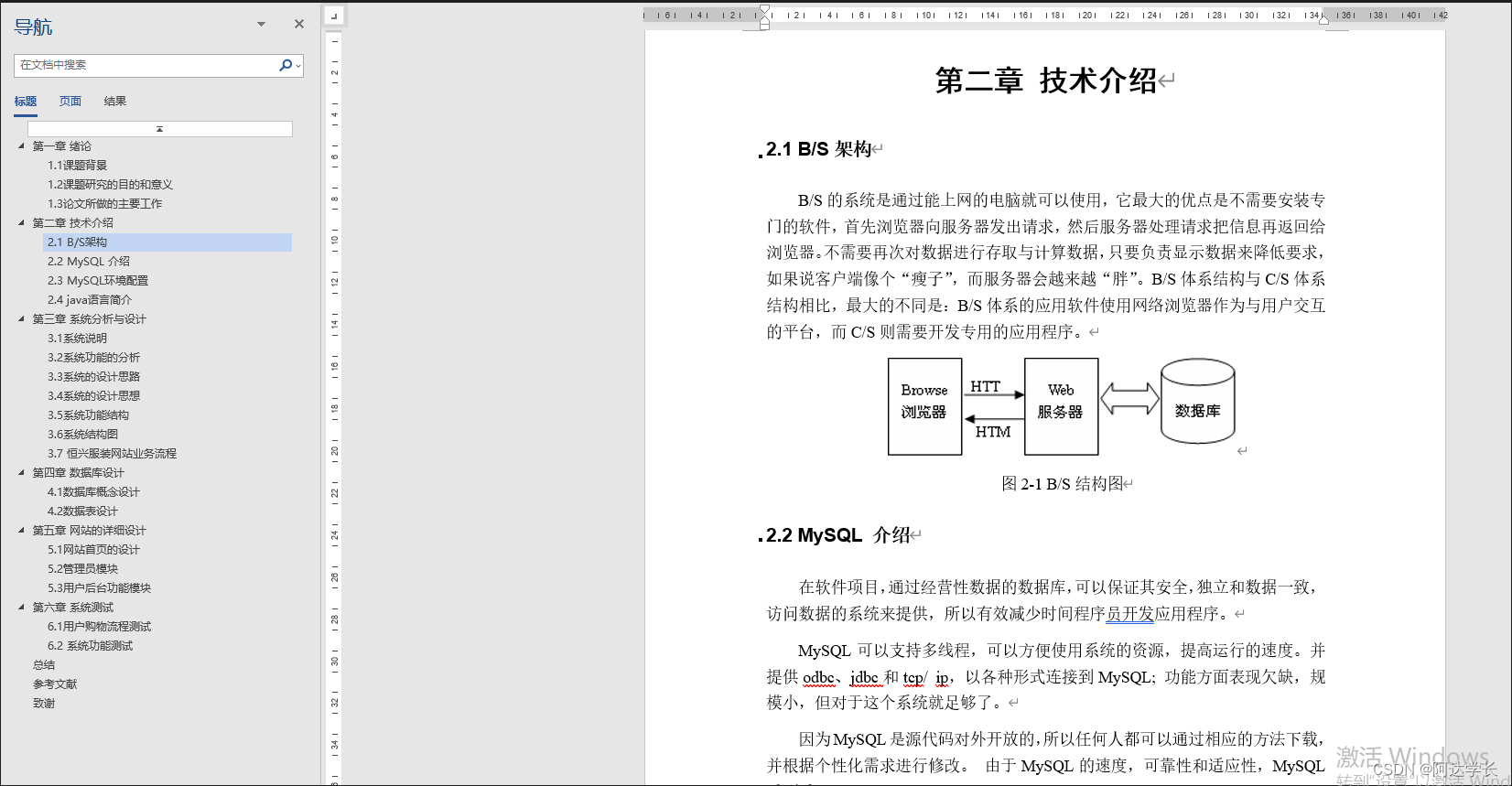Close the navigation pane
Image resolution: width=1512 pixels, height=786 pixels.
298,24
